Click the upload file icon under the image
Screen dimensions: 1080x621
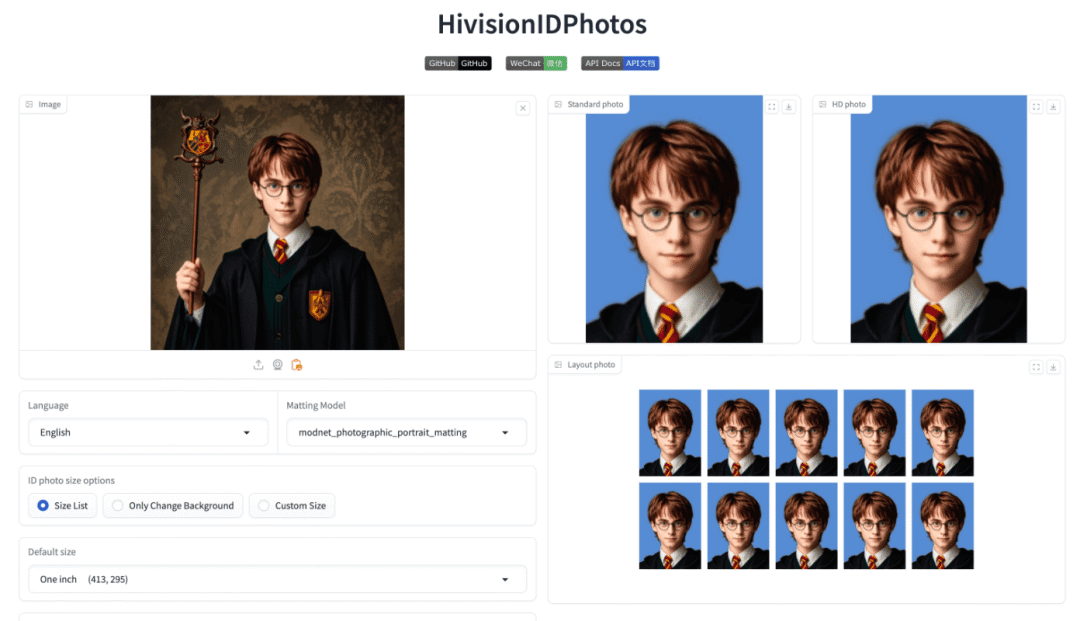258,365
